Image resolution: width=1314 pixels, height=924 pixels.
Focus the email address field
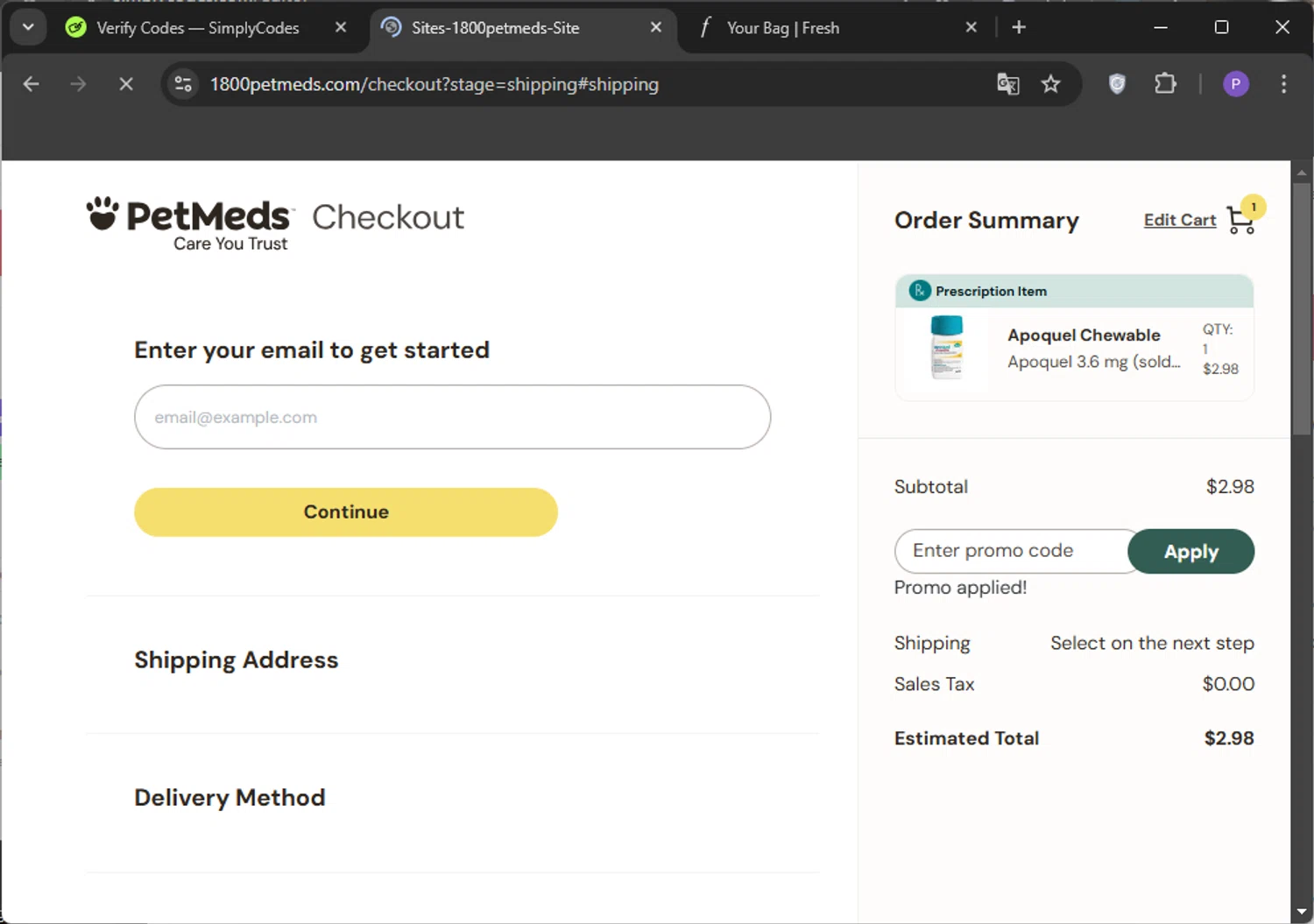click(452, 417)
